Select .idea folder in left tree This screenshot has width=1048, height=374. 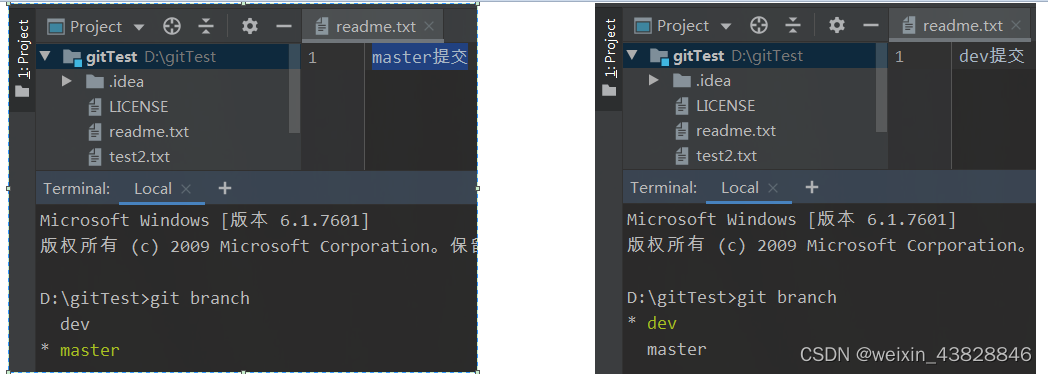coord(114,81)
